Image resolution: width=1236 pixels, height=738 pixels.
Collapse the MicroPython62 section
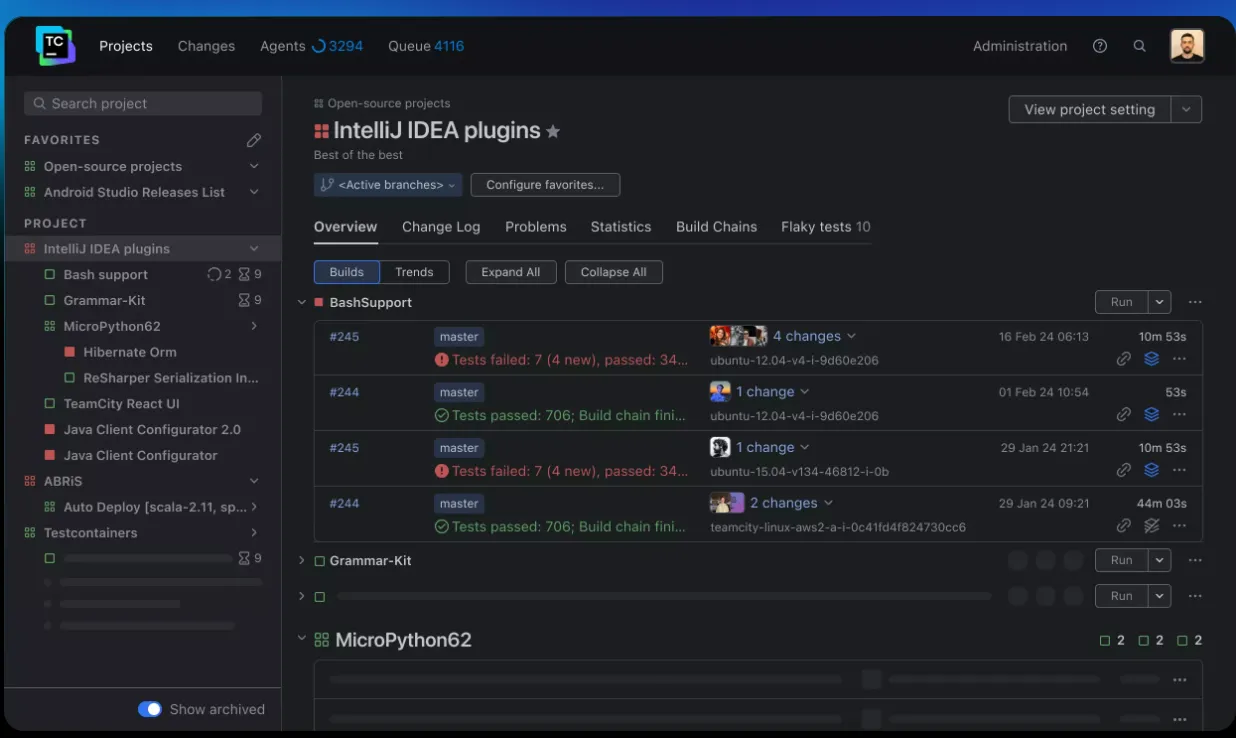[x=302, y=638]
